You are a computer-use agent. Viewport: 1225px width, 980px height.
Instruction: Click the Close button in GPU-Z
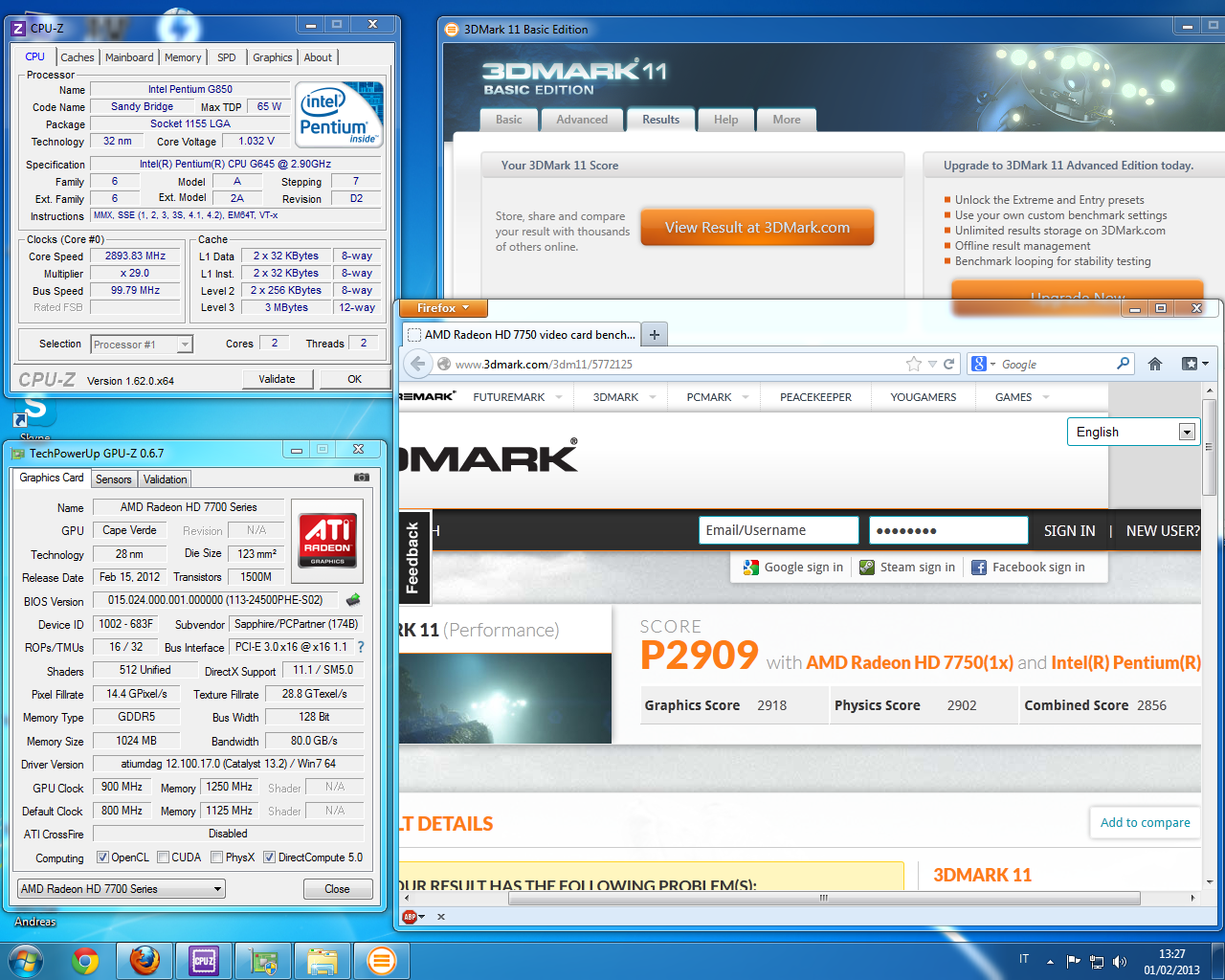pyautogui.click(x=337, y=889)
